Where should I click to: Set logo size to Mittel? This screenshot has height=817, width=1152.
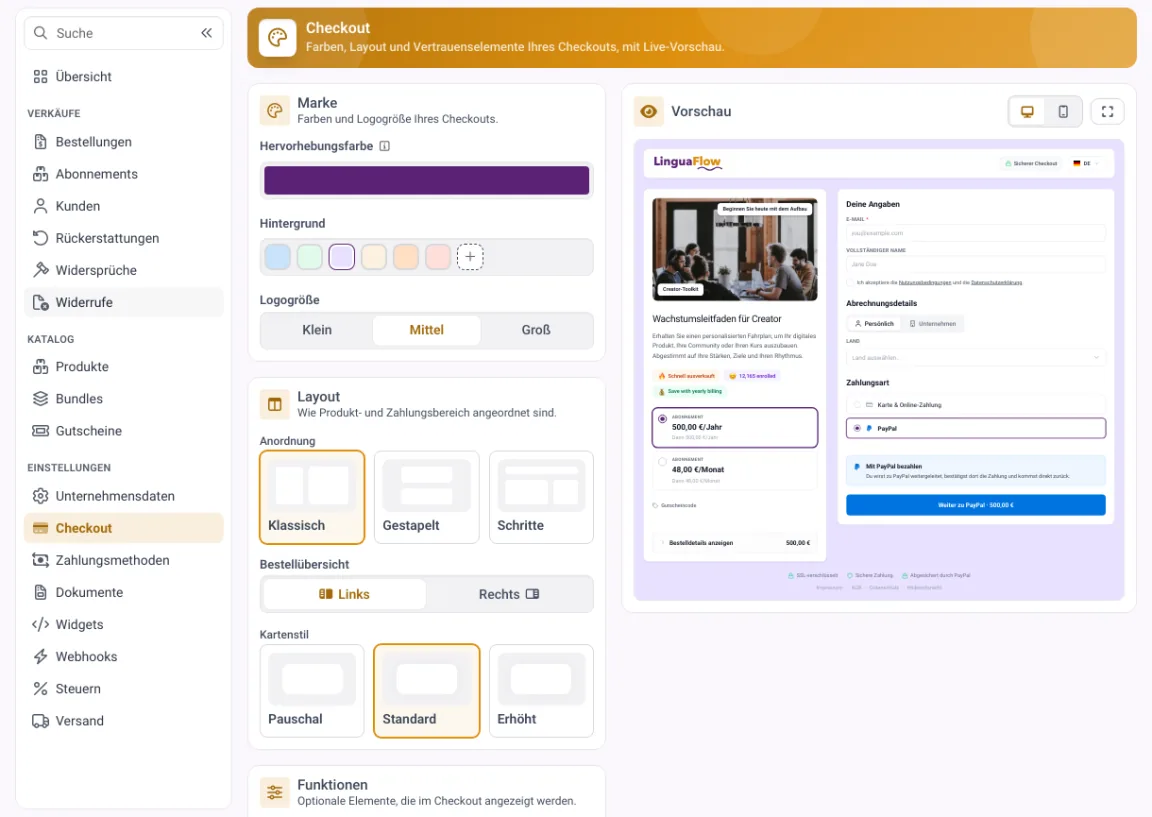tap(427, 331)
